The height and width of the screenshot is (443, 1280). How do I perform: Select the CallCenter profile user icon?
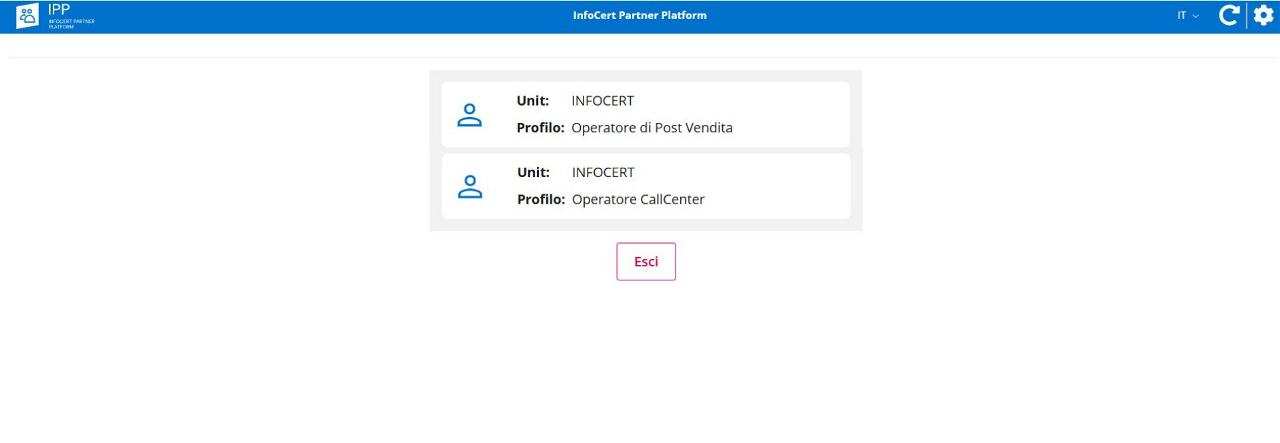click(x=470, y=186)
